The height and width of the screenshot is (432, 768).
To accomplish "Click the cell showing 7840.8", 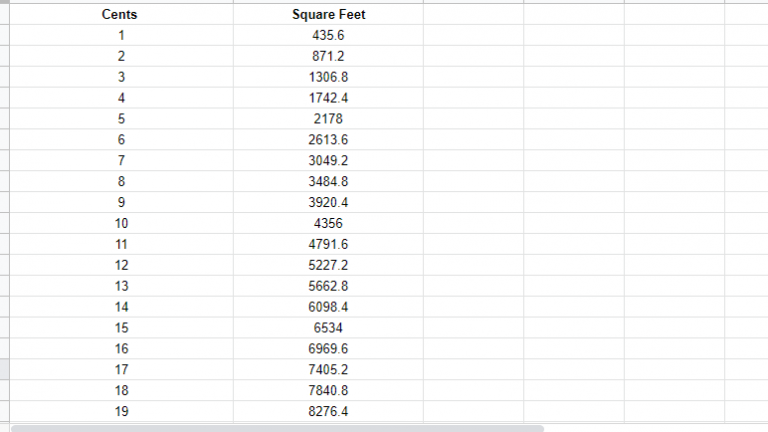I will coord(328,390).
